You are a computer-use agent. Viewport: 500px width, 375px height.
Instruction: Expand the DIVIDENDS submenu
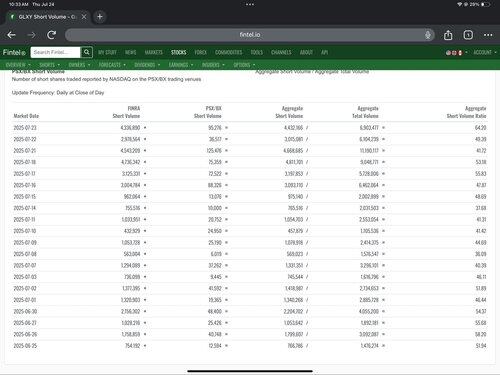pyautogui.click(x=147, y=65)
